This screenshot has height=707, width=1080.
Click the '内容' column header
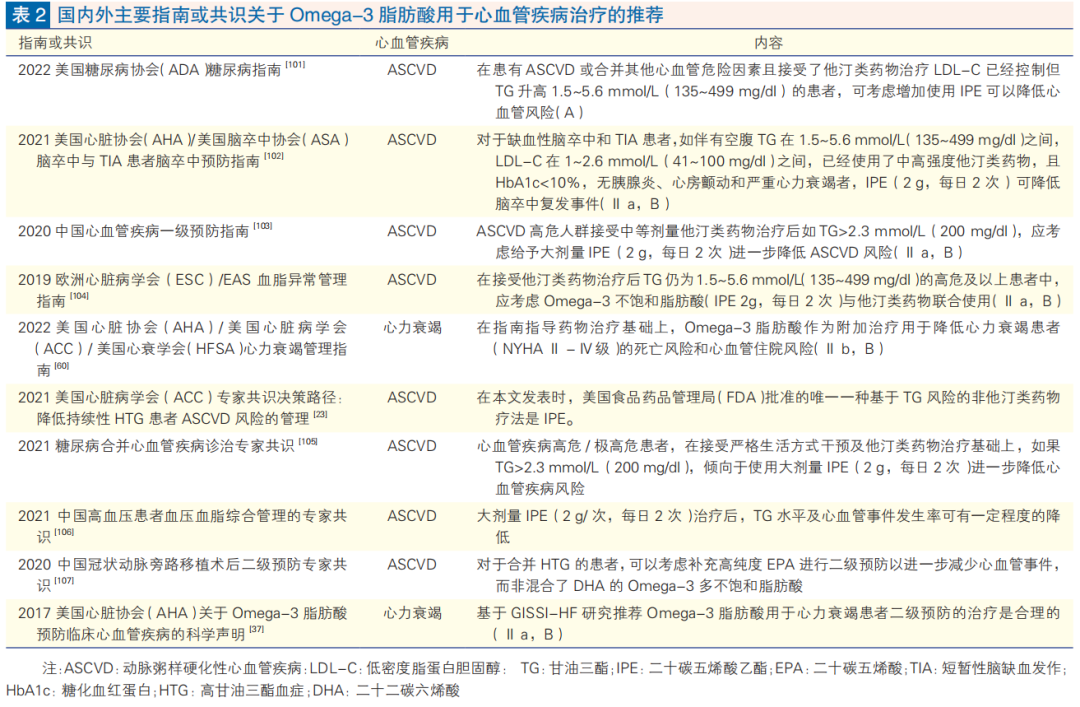[x=768, y=43]
